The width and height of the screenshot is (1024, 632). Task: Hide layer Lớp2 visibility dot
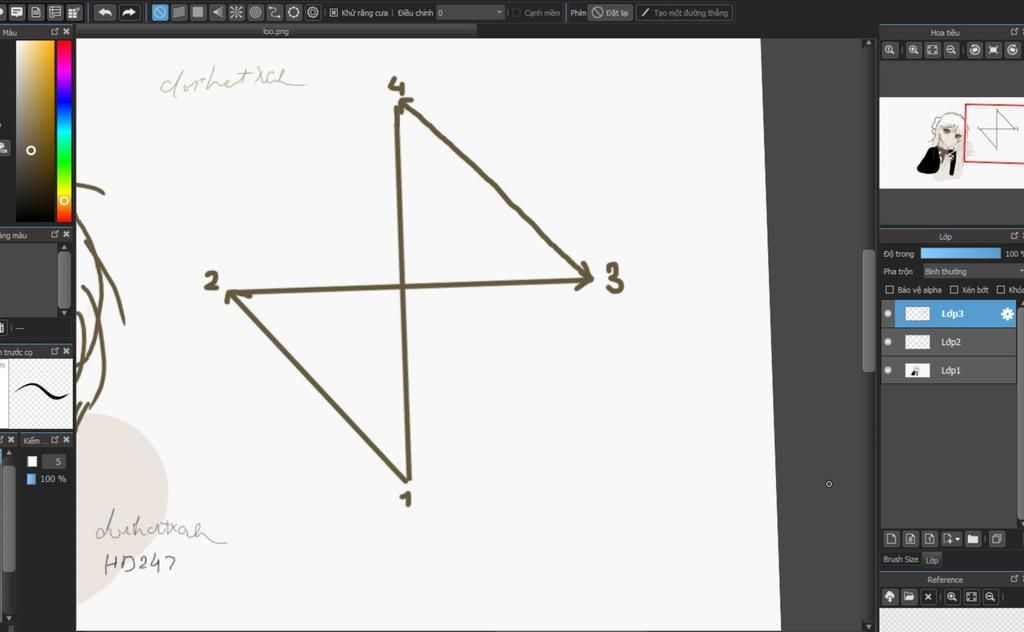(888, 341)
